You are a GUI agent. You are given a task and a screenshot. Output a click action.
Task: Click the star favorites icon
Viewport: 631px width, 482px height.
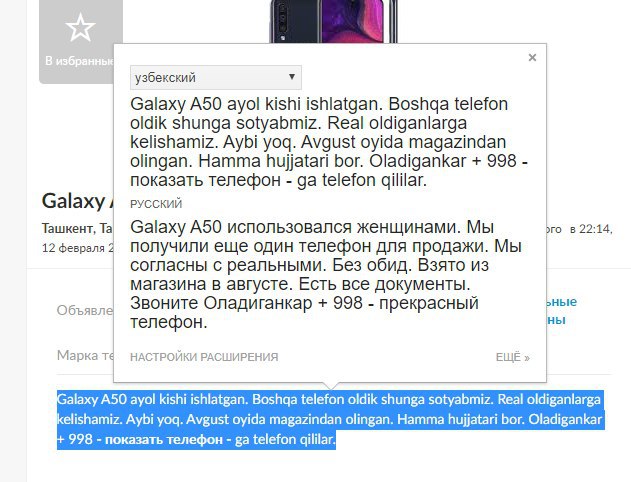click(x=80, y=27)
